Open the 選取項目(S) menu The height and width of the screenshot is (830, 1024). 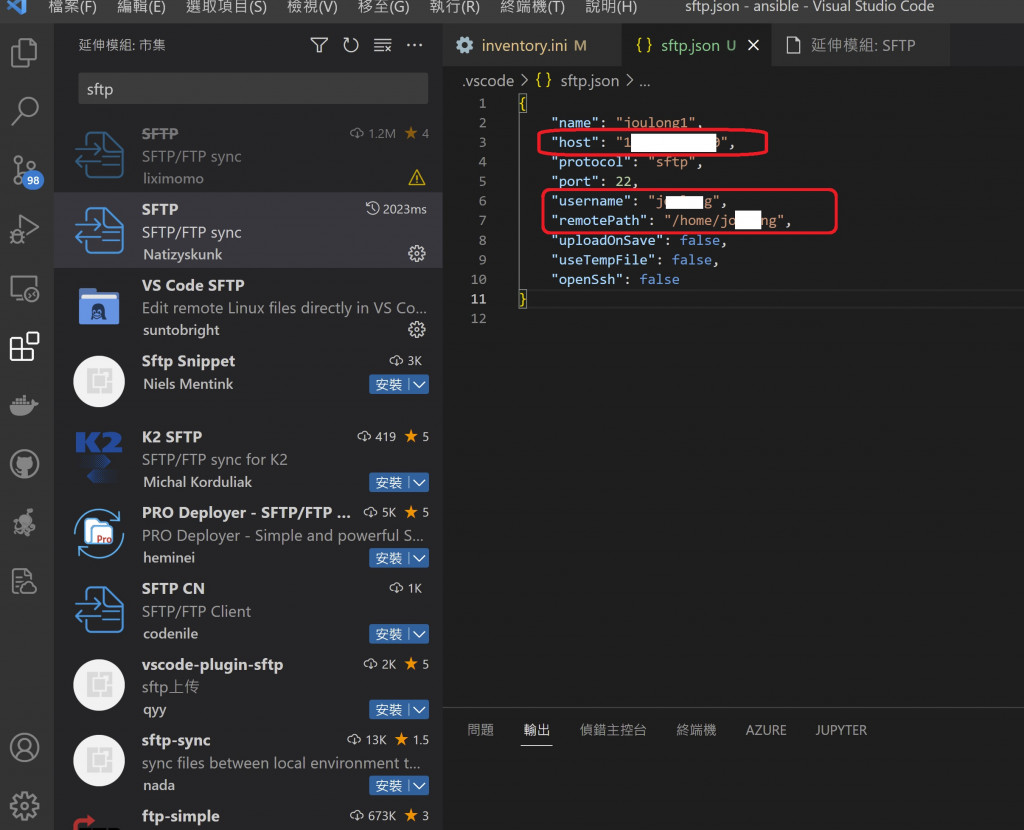click(x=226, y=7)
